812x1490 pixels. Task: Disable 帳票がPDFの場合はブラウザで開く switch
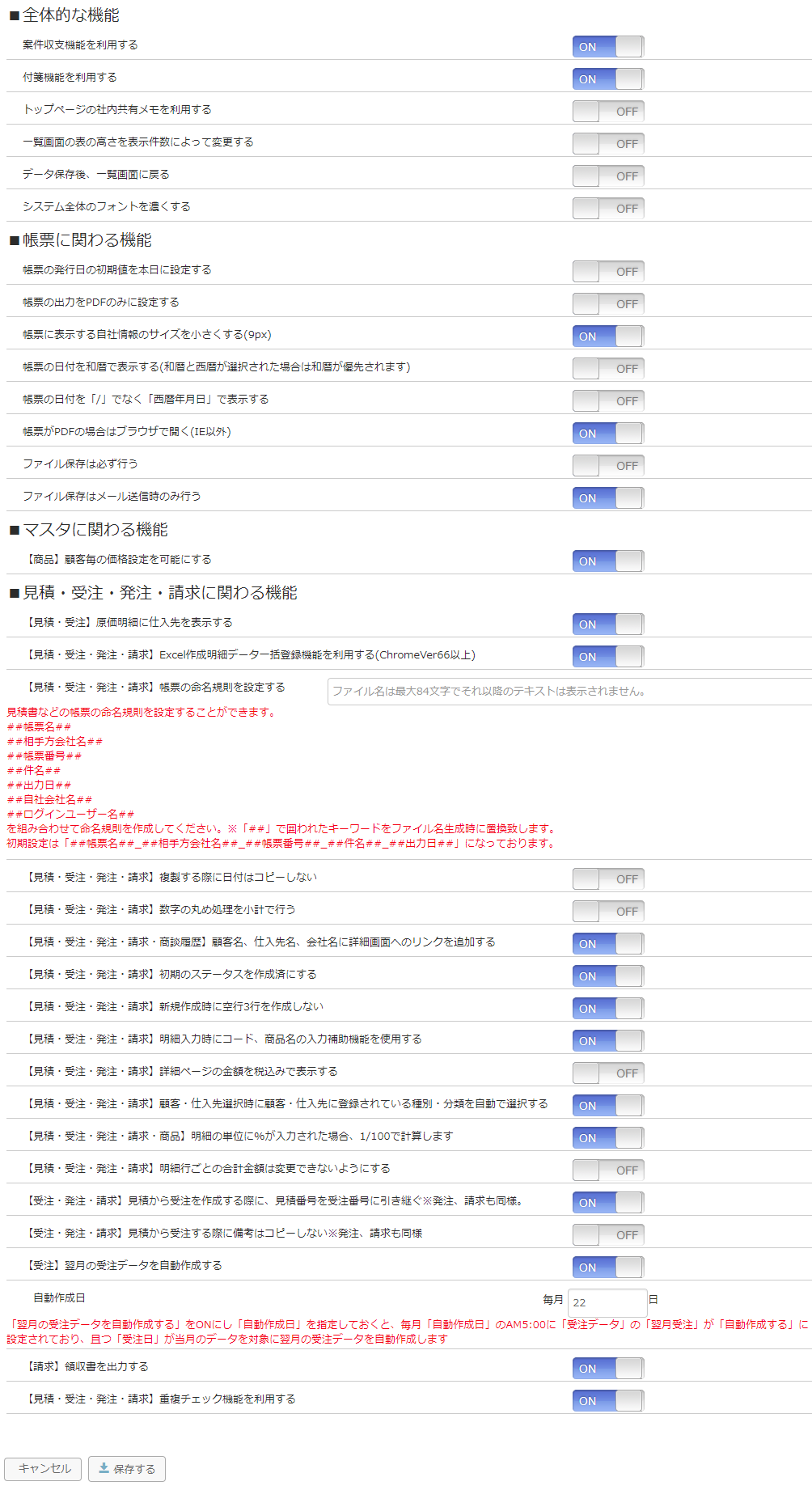point(608,434)
